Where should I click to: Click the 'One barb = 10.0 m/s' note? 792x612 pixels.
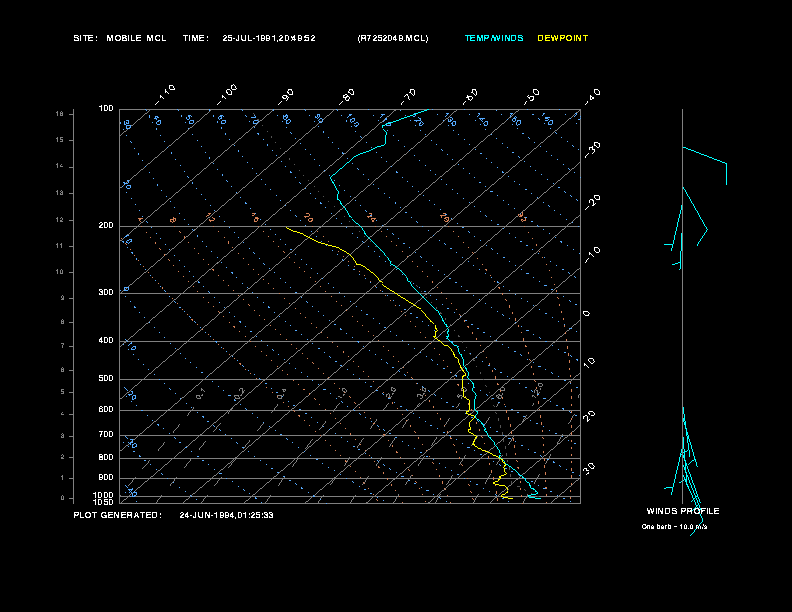(x=674, y=527)
